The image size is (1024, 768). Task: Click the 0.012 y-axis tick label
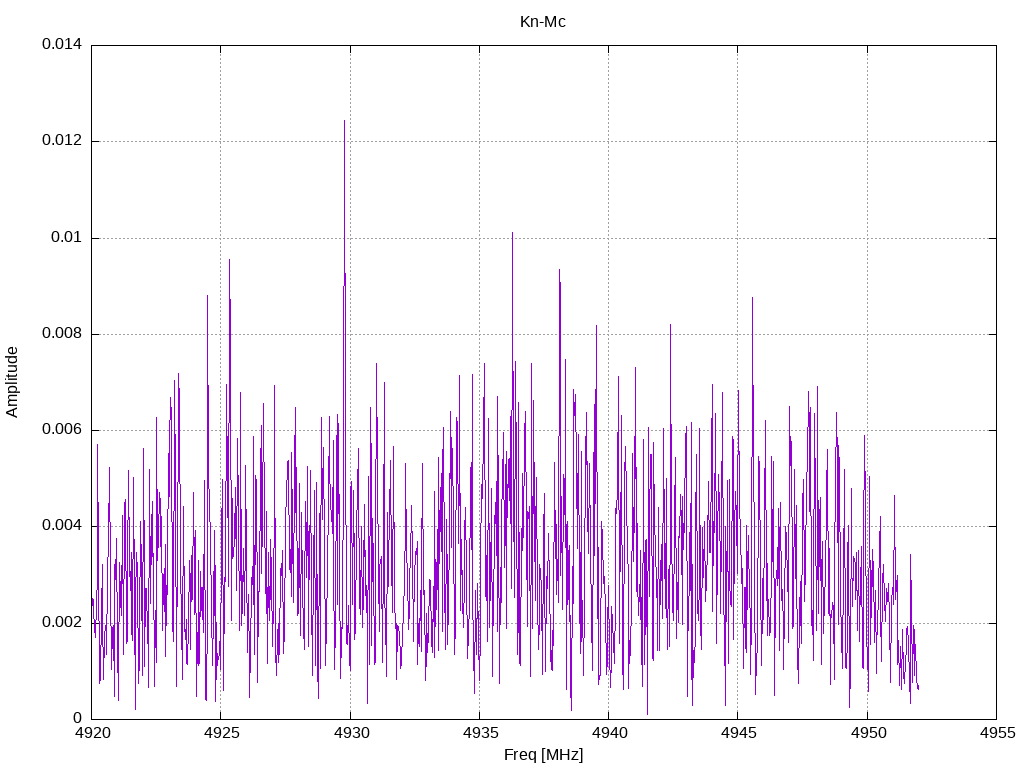point(61,141)
